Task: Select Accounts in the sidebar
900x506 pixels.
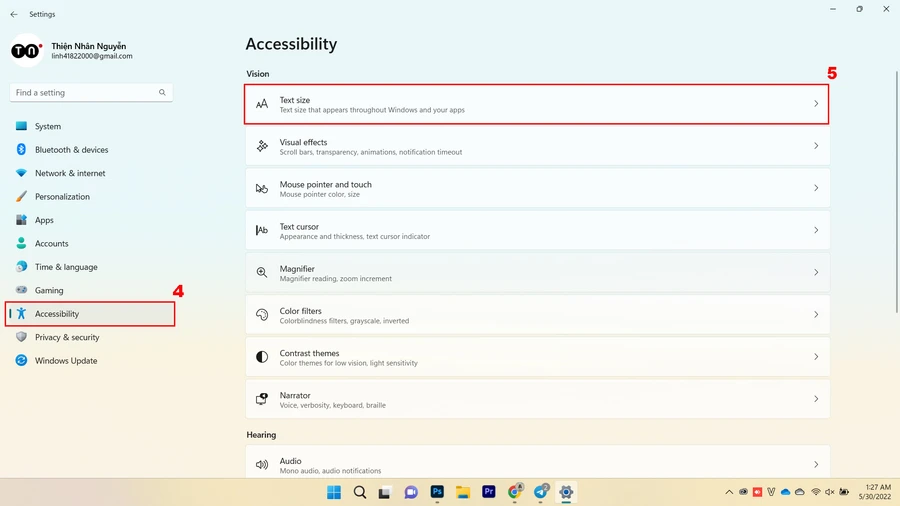Action: (89, 244)
